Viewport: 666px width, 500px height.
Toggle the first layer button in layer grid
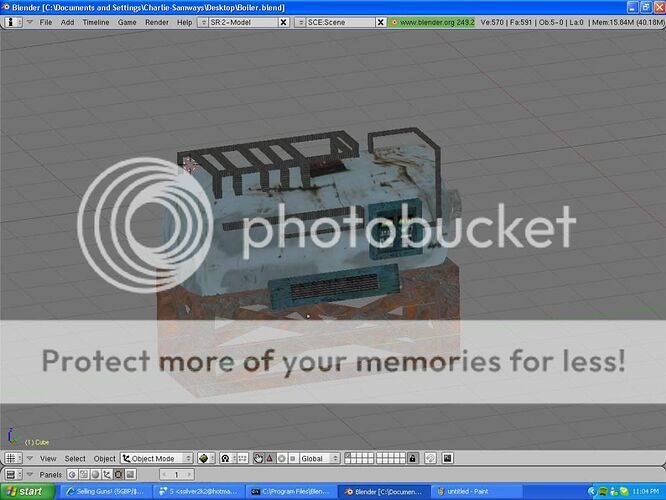[348, 455]
